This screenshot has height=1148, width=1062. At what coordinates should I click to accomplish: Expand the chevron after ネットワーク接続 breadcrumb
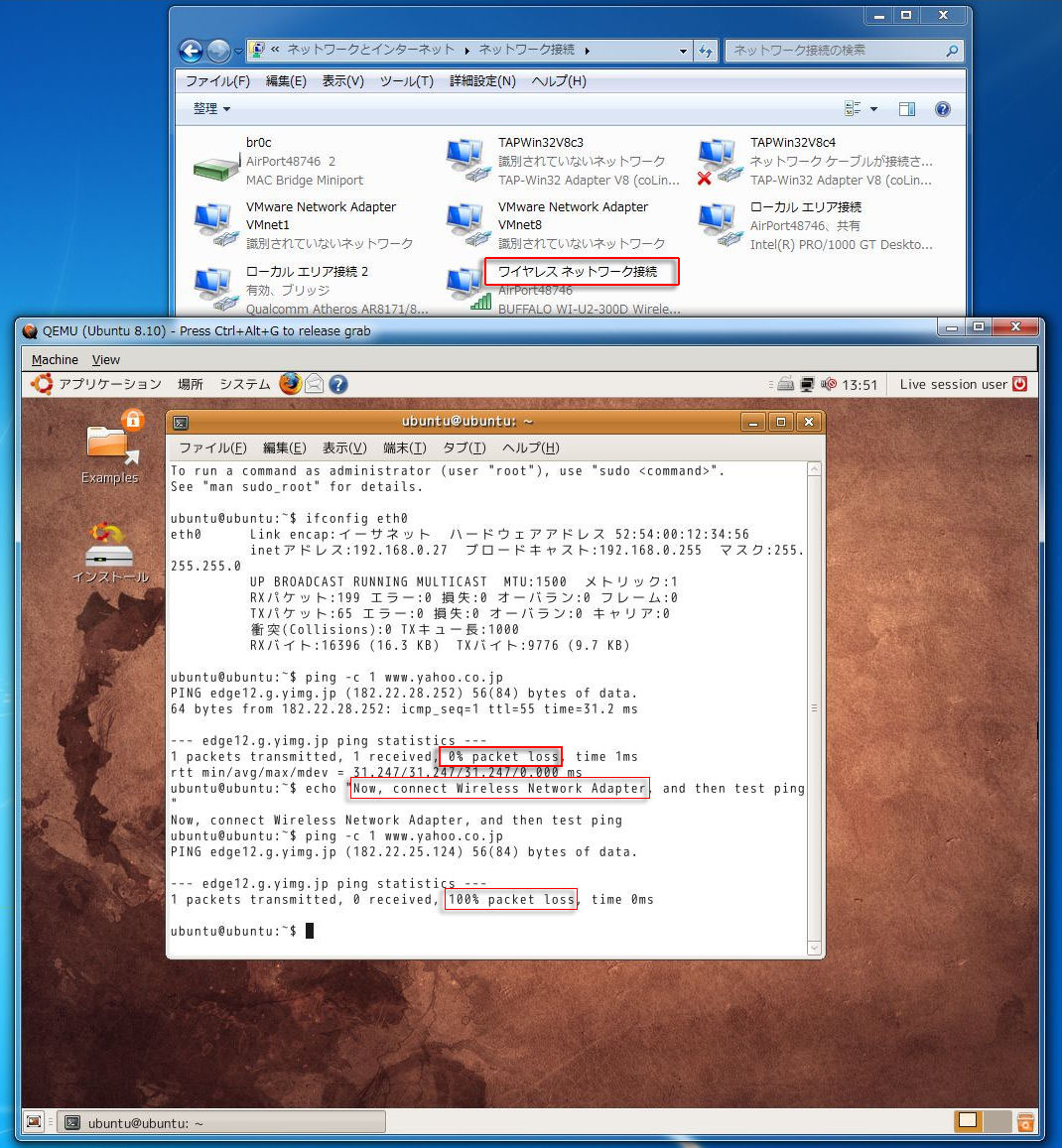(x=588, y=51)
